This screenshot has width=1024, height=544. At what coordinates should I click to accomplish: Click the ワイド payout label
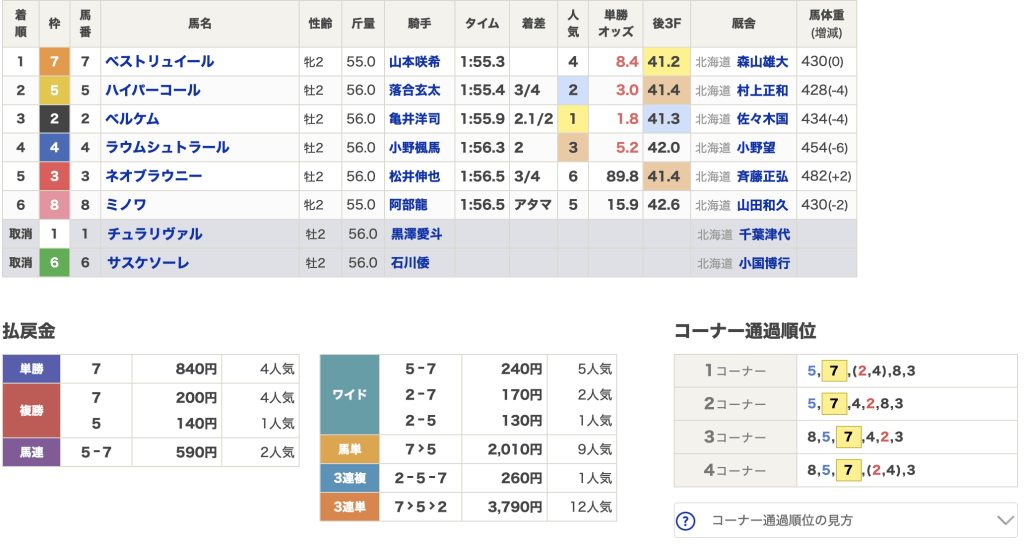click(349, 394)
